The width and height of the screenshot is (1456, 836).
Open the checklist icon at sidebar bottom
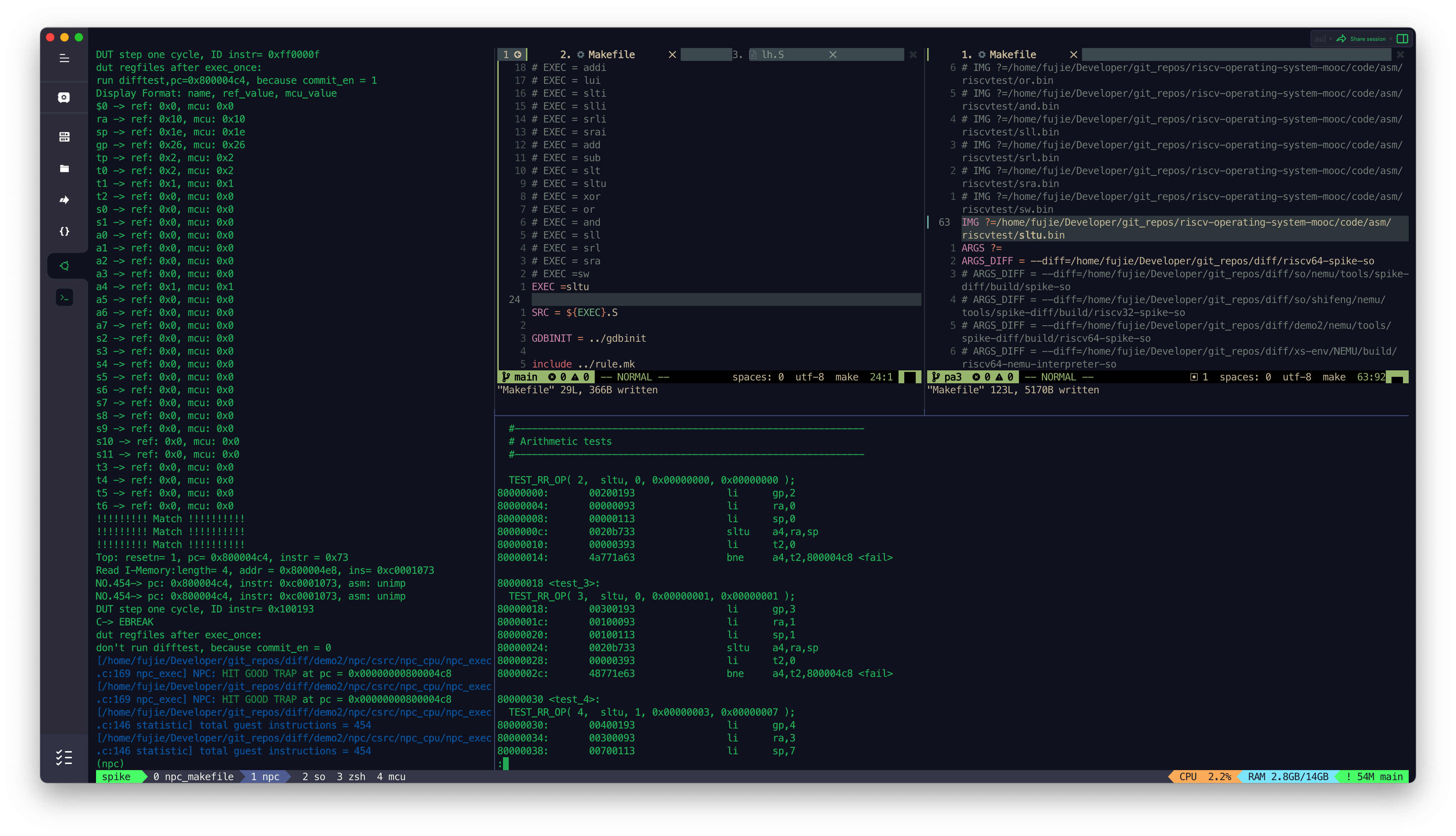pyautogui.click(x=64, y=757)
